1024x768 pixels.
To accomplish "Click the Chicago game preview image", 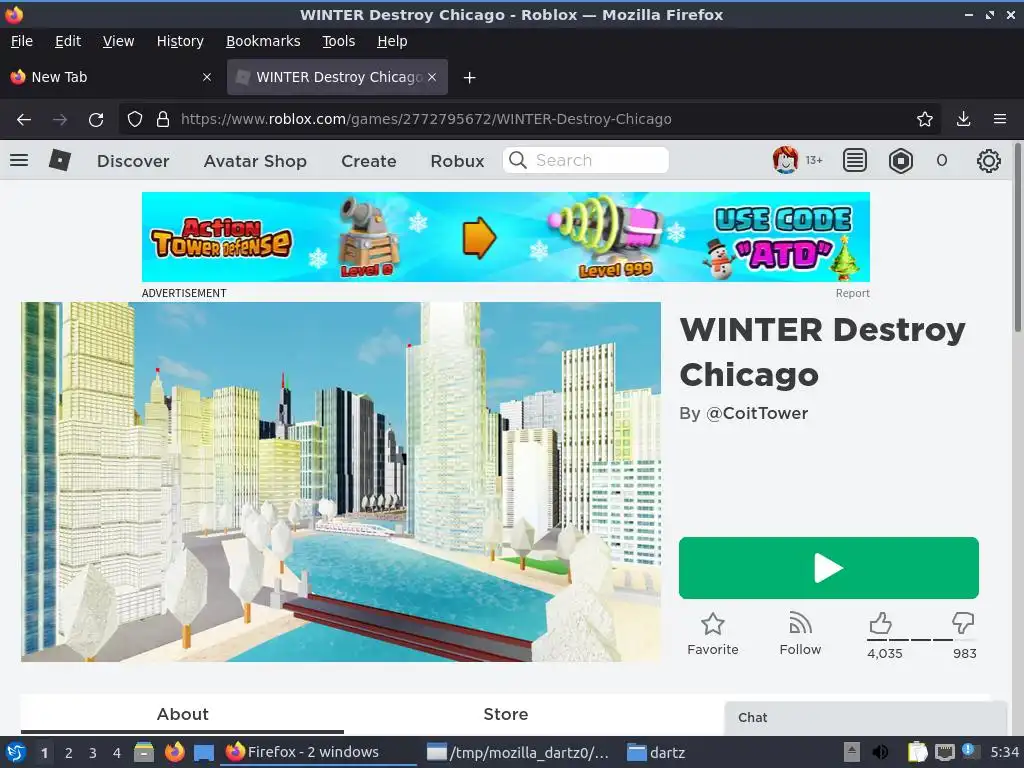I will click(x=341, y=482).
